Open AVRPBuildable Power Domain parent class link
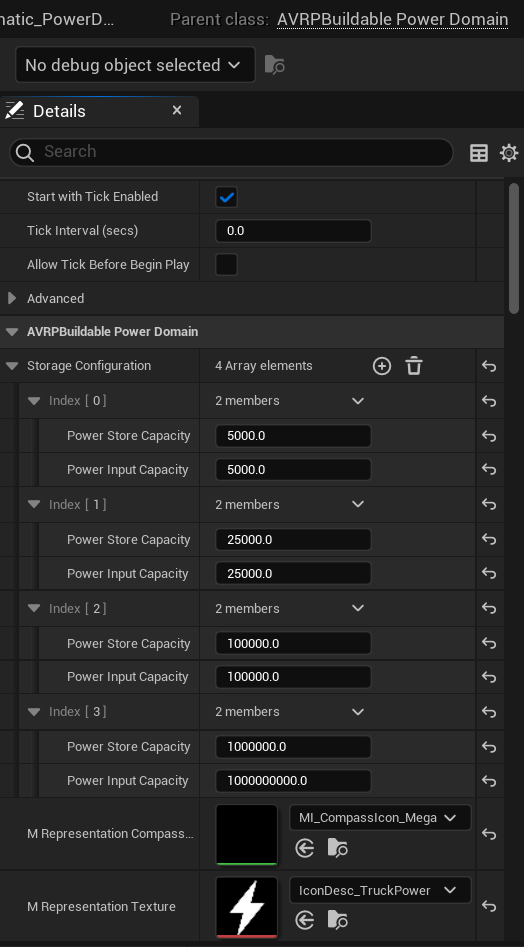The image size is (524, 947). pyautogui.click(x=392, y=20)
